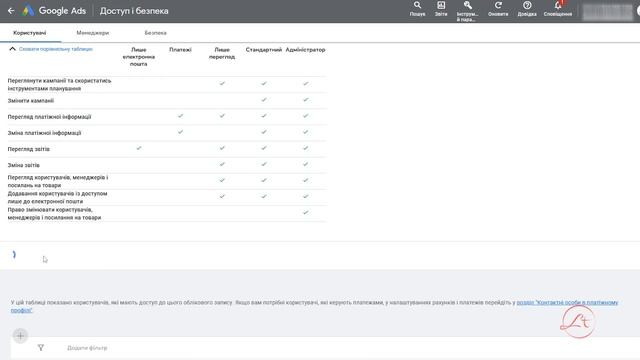Click the back arrow in header
This screenshot has width=640, height=360.
pyautogui.click(x=11, y=11)
